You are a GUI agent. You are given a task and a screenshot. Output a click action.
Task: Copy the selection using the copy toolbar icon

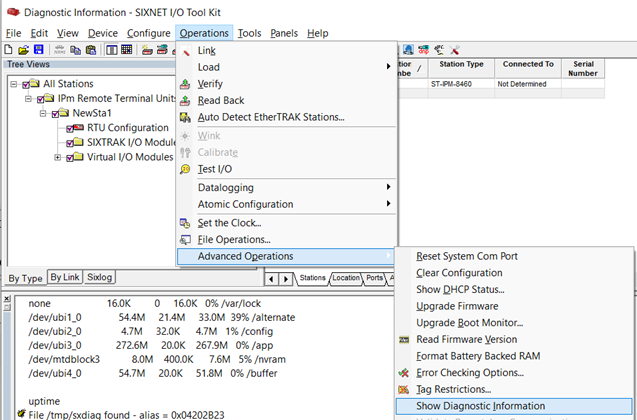75,50
